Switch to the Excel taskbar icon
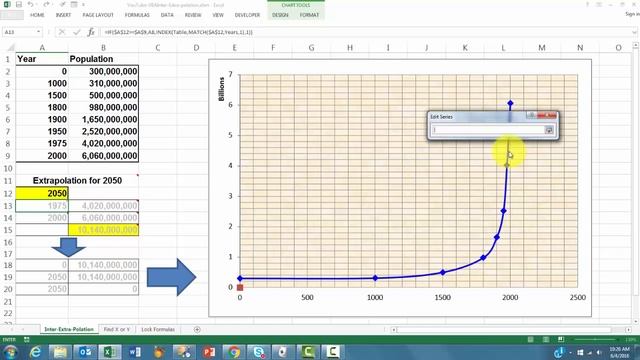 (x=109, y=351)
